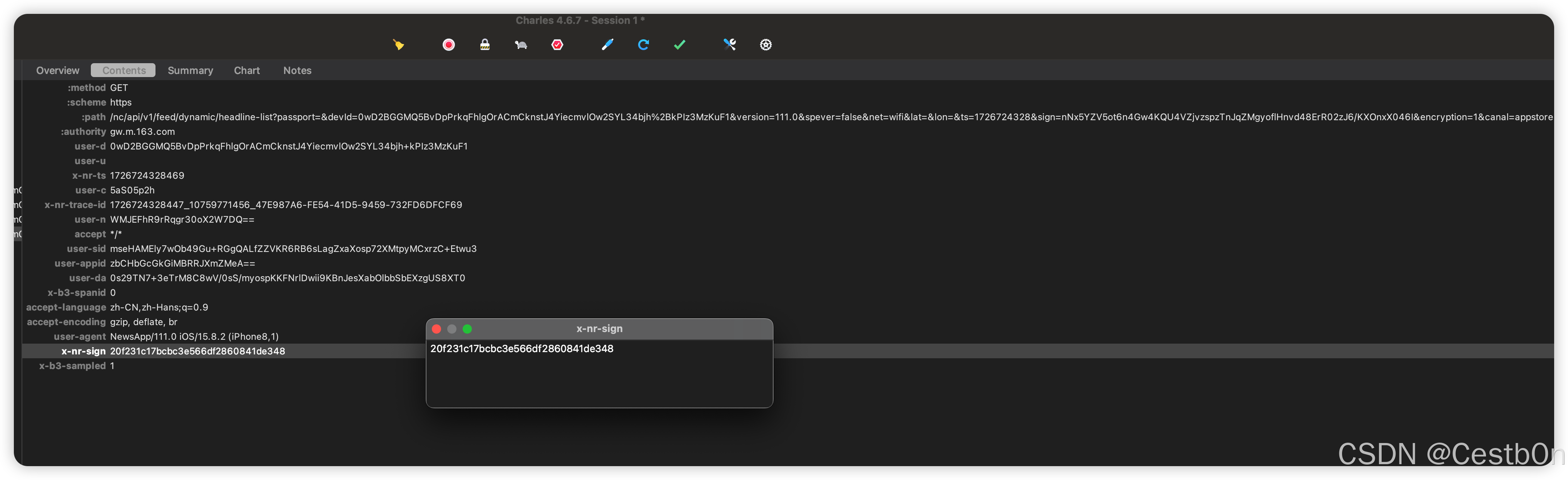Show the Chart tab
The height and width of the screenshot is (480, 1568).
point(247,70)
